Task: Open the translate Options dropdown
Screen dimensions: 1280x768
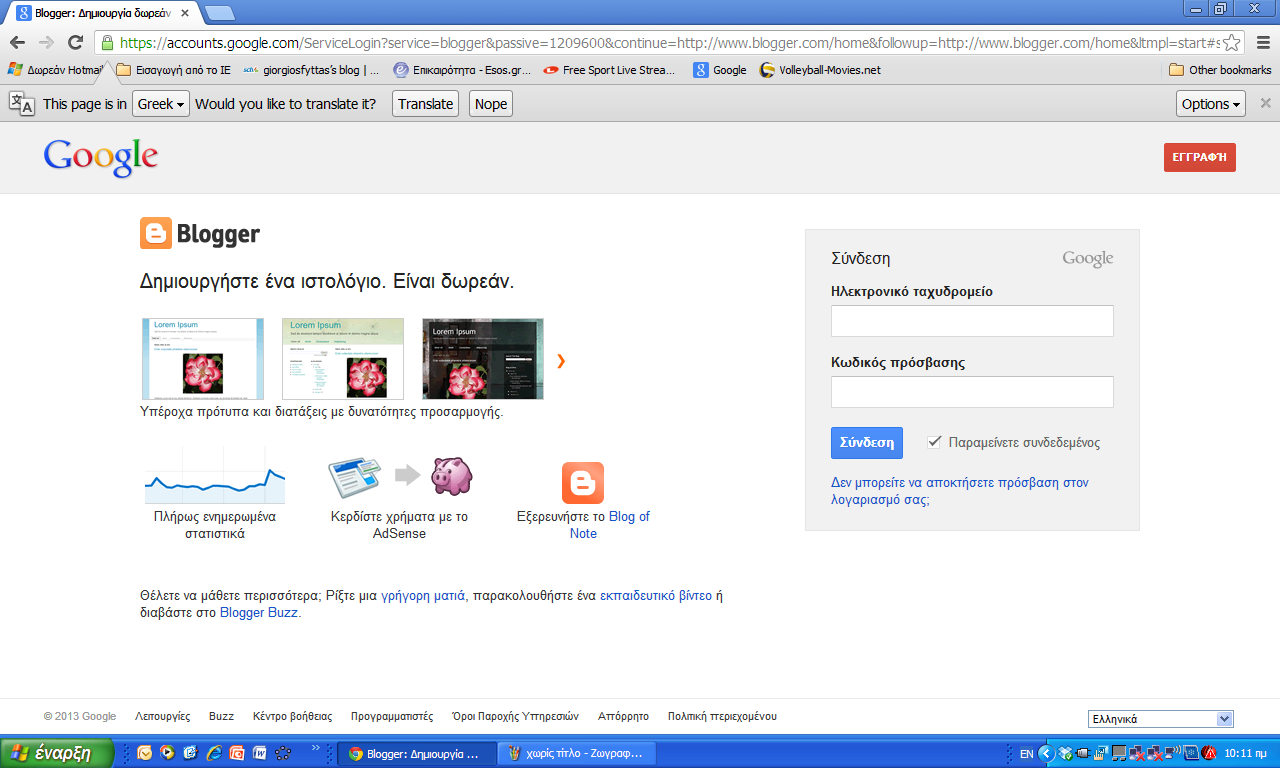Action: point(1211,104)
